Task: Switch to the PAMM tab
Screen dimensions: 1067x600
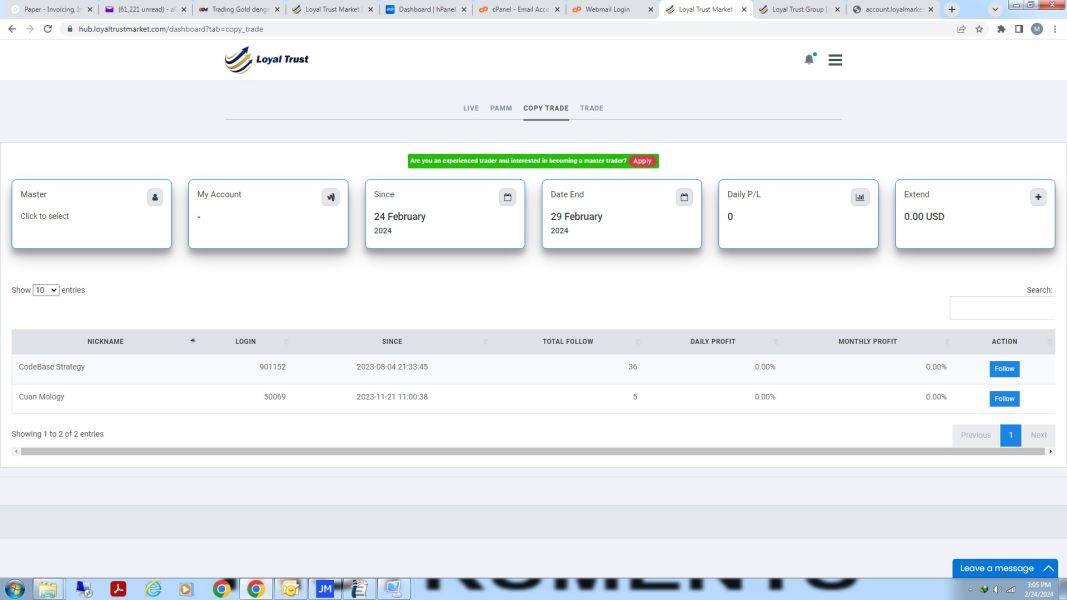Action: (x=501, y=108)
